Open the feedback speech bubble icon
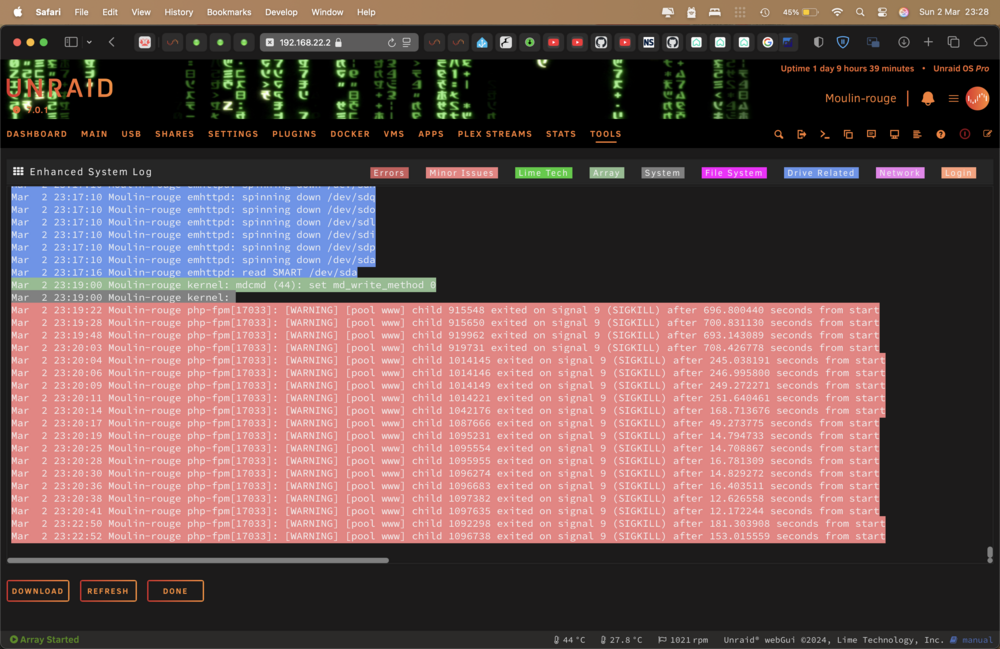Image resolution: width=1000 pixels, height=649 pixels. (871, 135)
